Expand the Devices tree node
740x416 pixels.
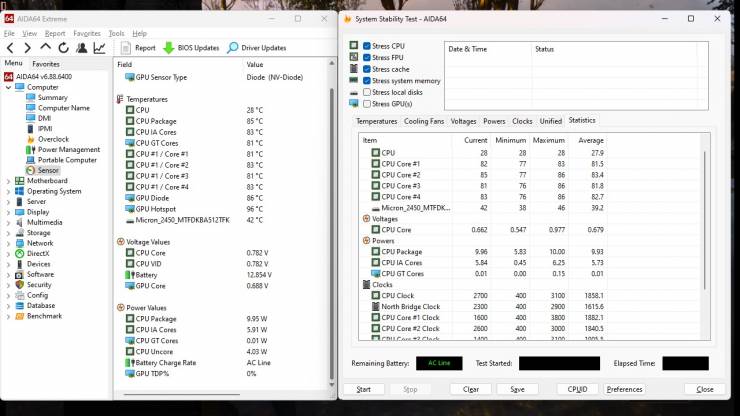(8, 264)
